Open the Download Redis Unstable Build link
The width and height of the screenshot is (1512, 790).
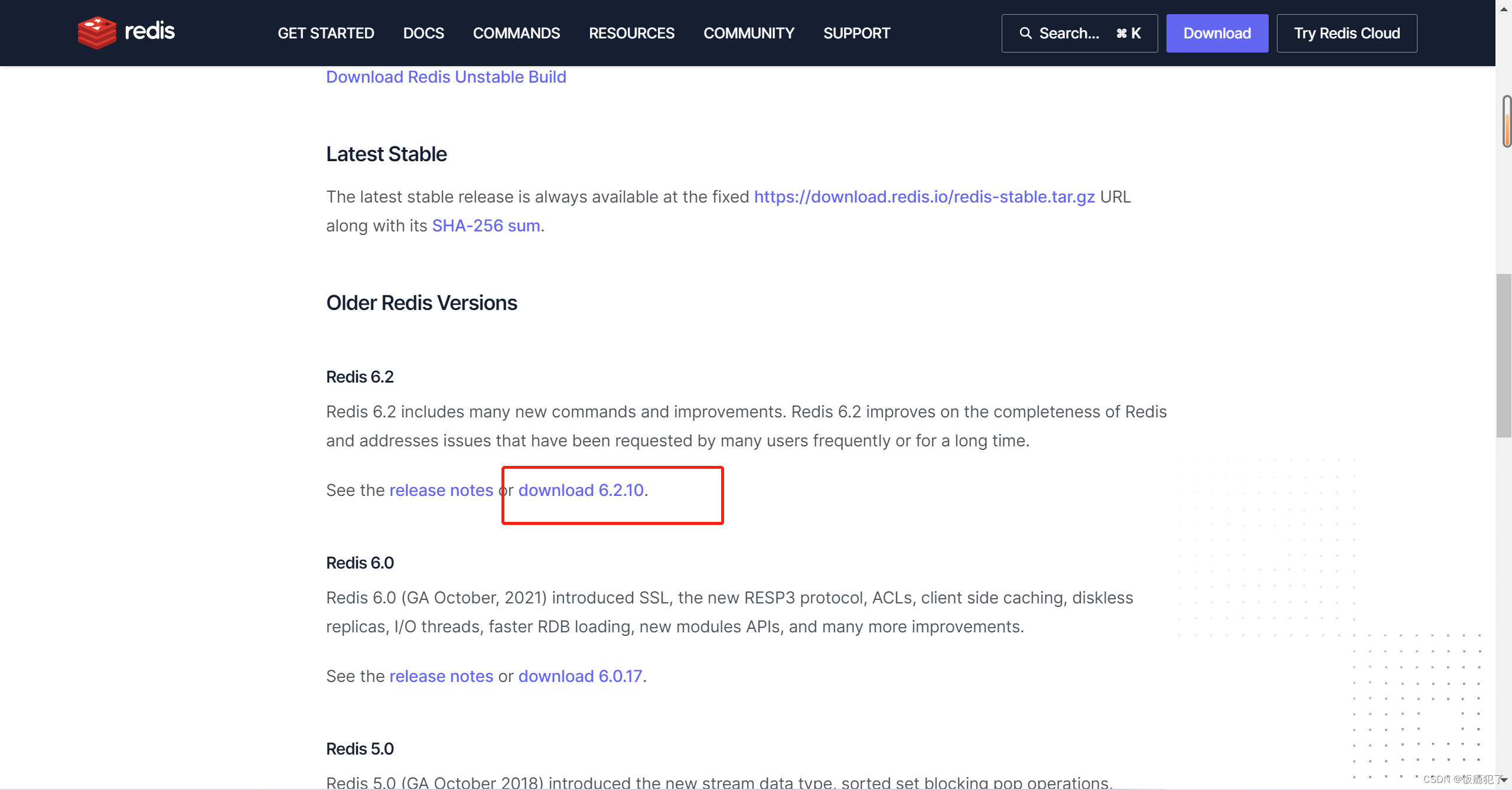pyautogui.click(x=446, y=77)
